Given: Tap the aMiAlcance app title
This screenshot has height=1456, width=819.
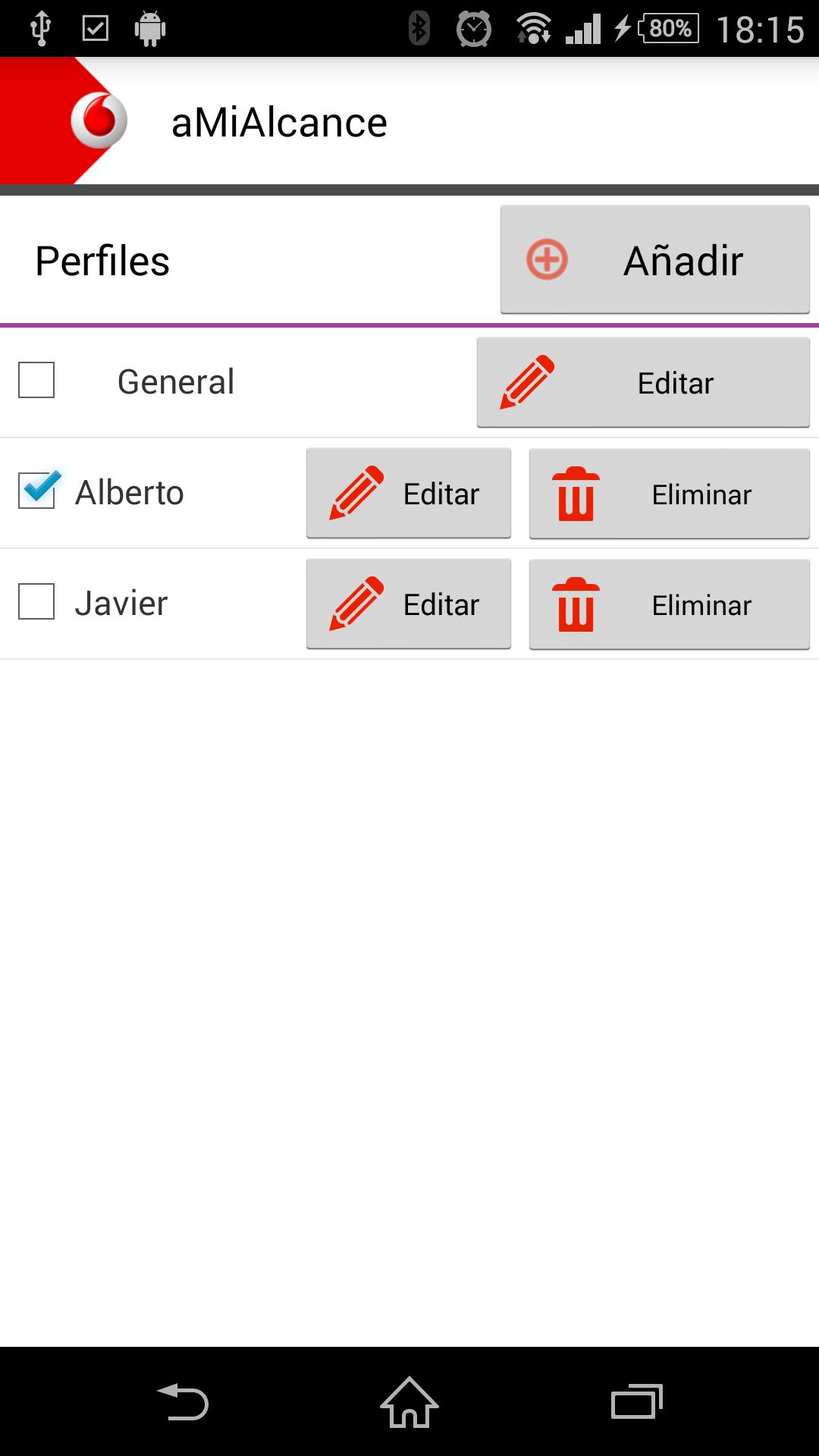Looking at the screenshot, I should (279, 123).
